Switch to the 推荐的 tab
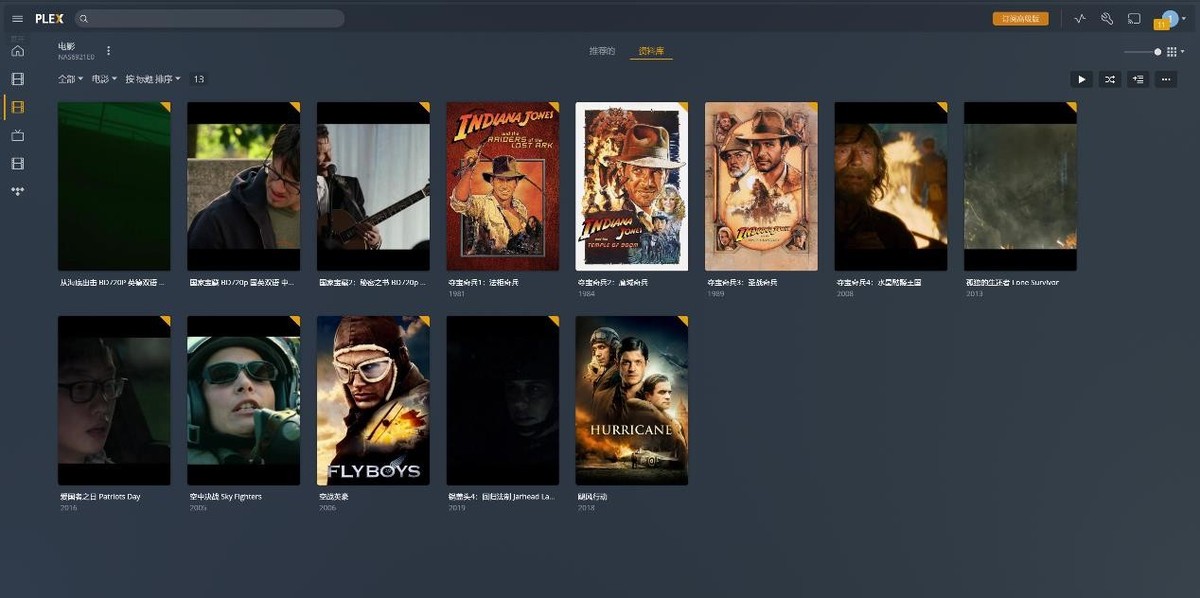The height and width of the screenshot is (598, 1200). point(602,51)
